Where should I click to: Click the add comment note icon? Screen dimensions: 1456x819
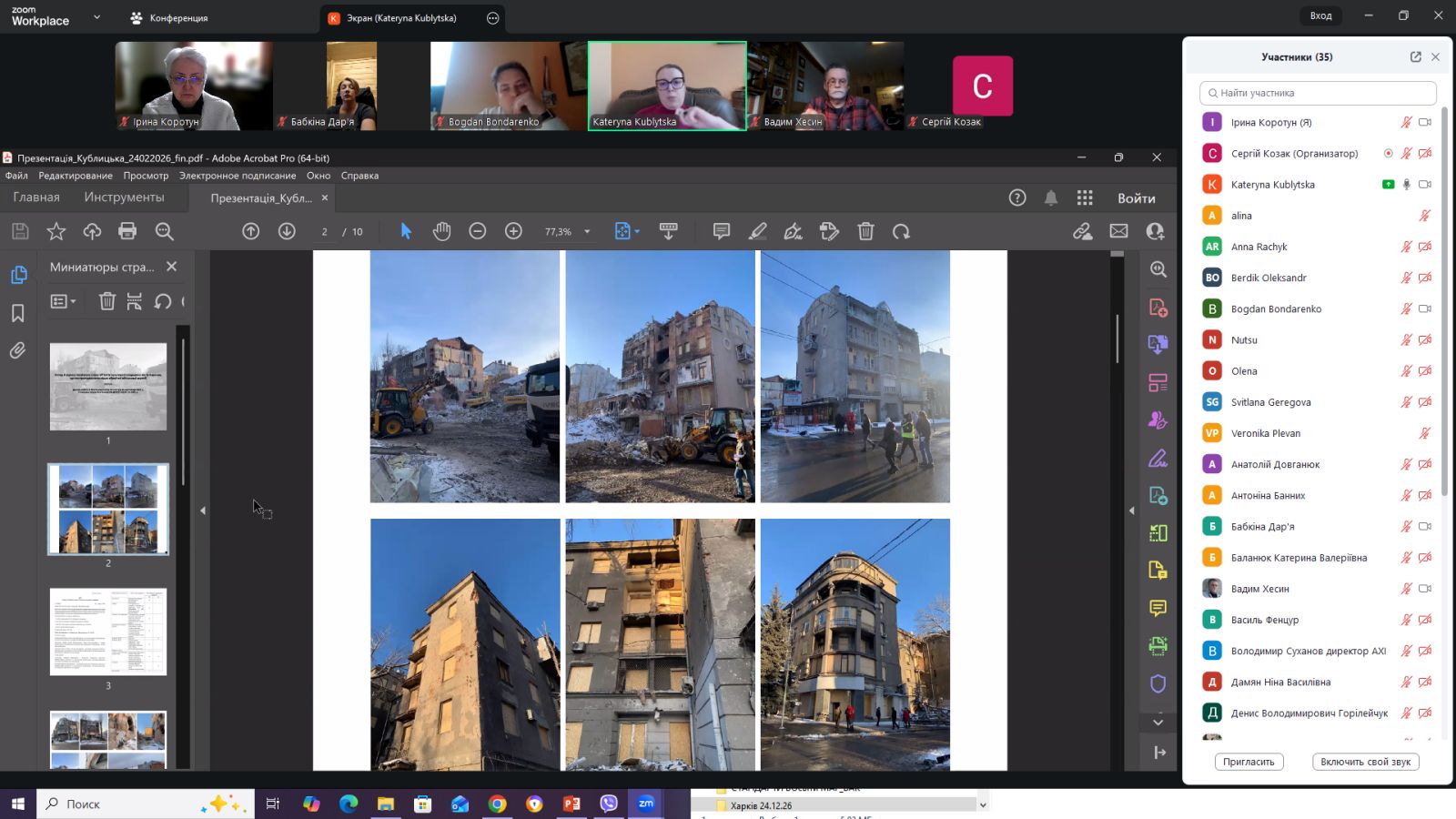[x=722, y=231]
